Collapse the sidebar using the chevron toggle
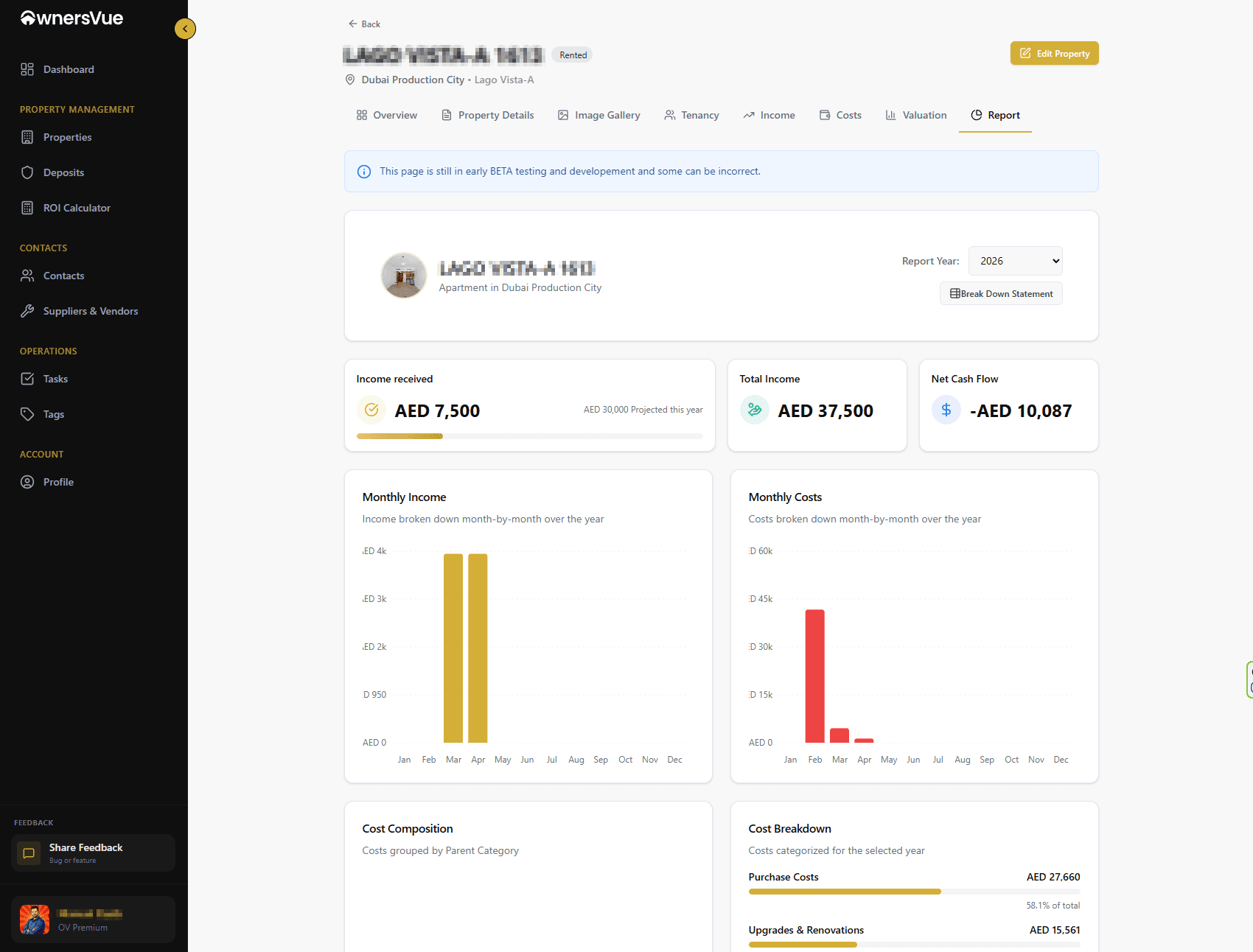Screen dimensions: 1253x952 (x=185, y=29)
